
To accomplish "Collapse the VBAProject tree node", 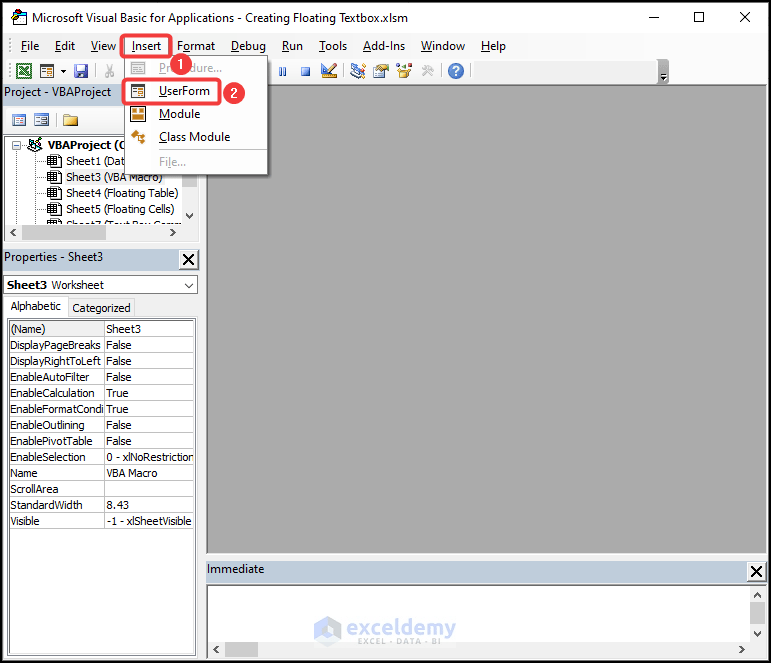I will 16,146.
